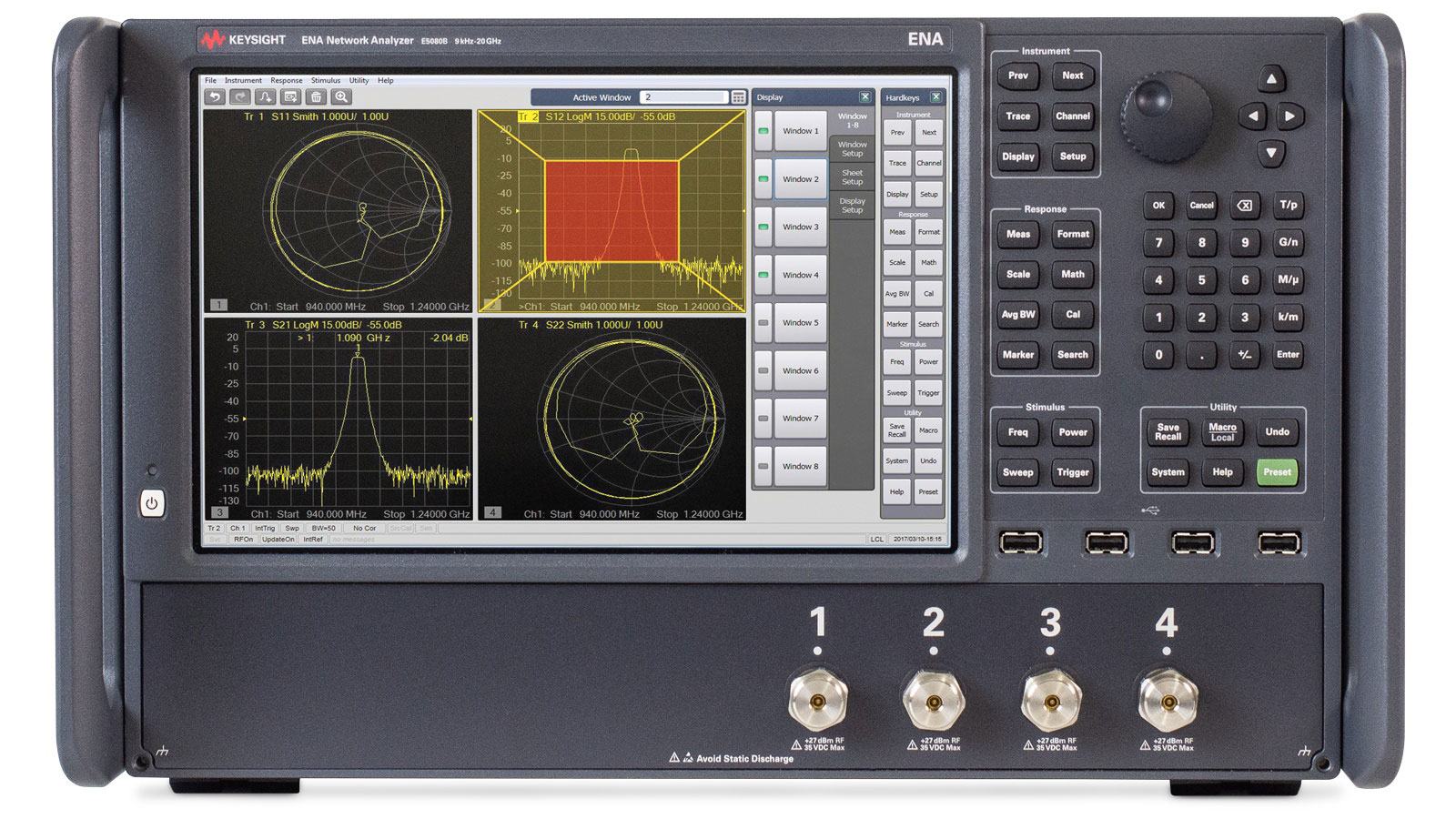Open the Stimulus menu in the menu bar
The width and height of the screenshot is (1456, 819).
(326, 81)
